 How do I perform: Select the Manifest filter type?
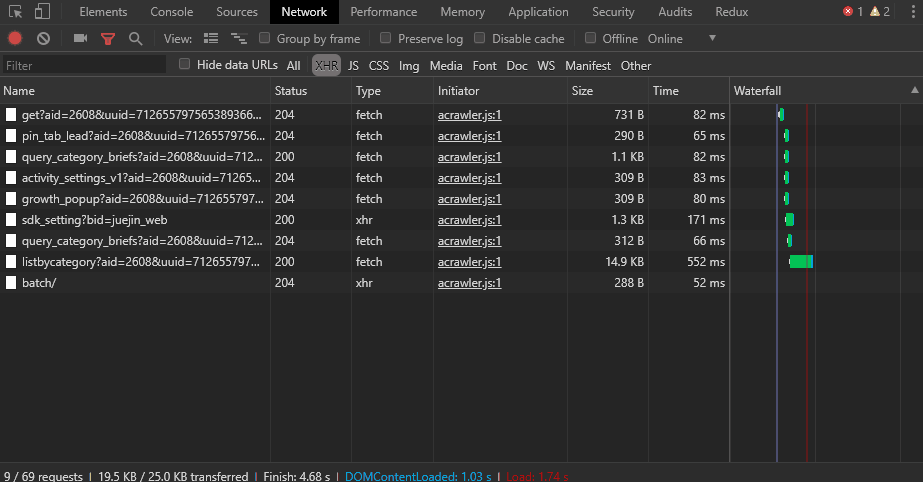point(587,66)
